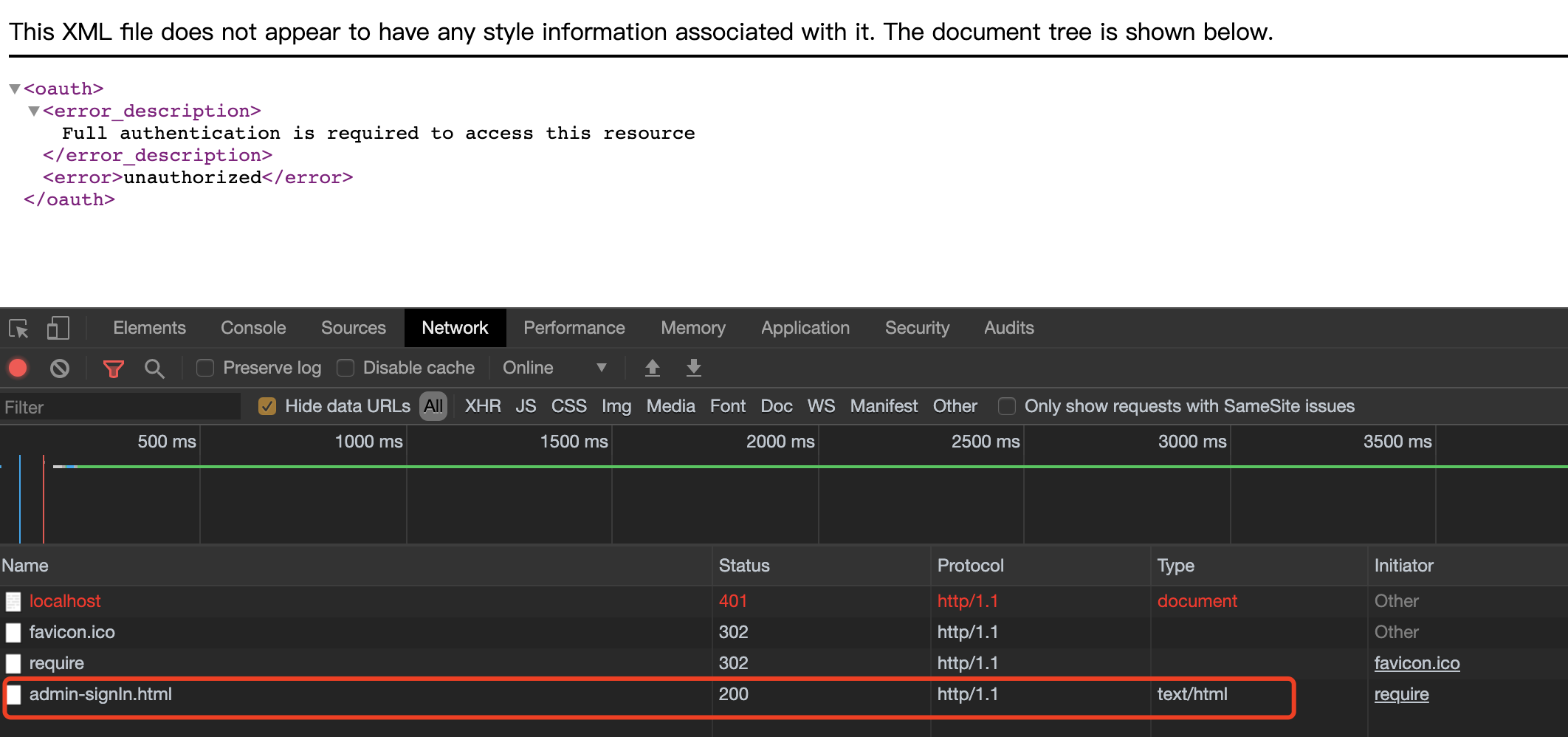The image size is (1568, 737).
Task: Uncheck Hide data URLs
Action: [x=267, y=406]
